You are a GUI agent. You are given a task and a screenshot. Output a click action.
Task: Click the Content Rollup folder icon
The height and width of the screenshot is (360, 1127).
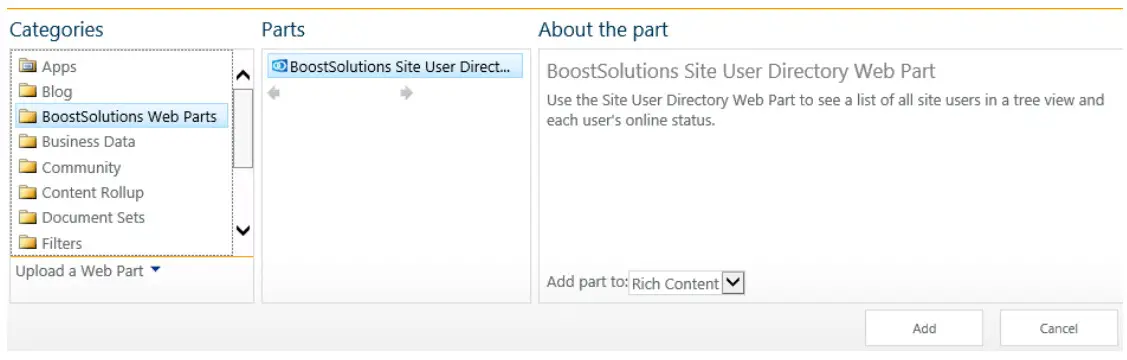coord(27,193)
